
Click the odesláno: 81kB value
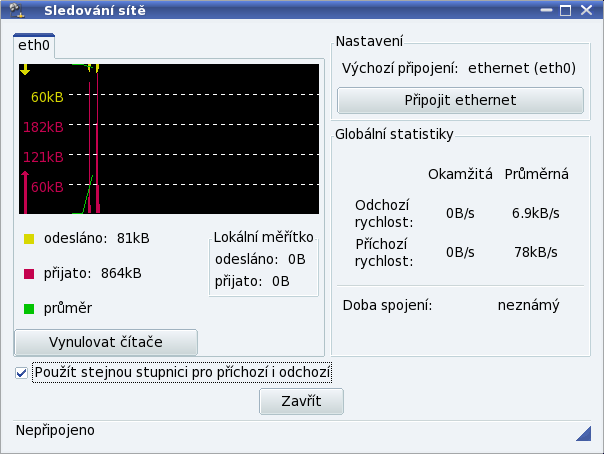[133, 238]
